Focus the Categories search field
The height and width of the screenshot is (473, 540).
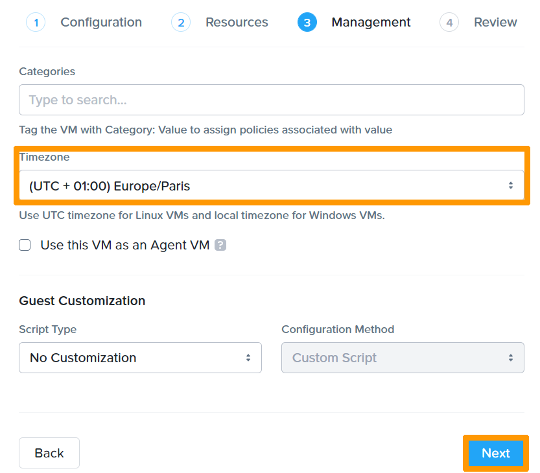[272, 100]
